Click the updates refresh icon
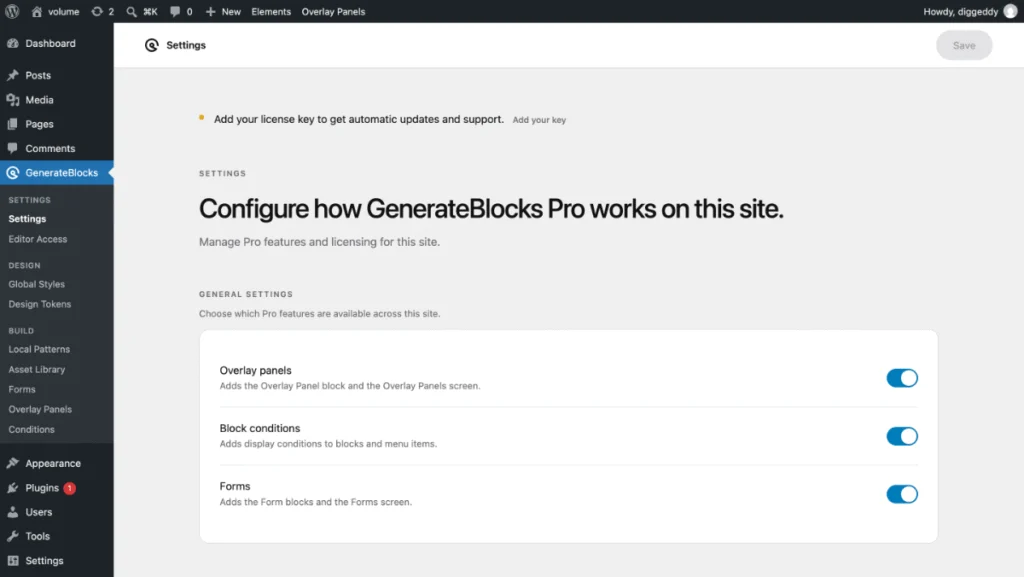 tap(97, 11)
